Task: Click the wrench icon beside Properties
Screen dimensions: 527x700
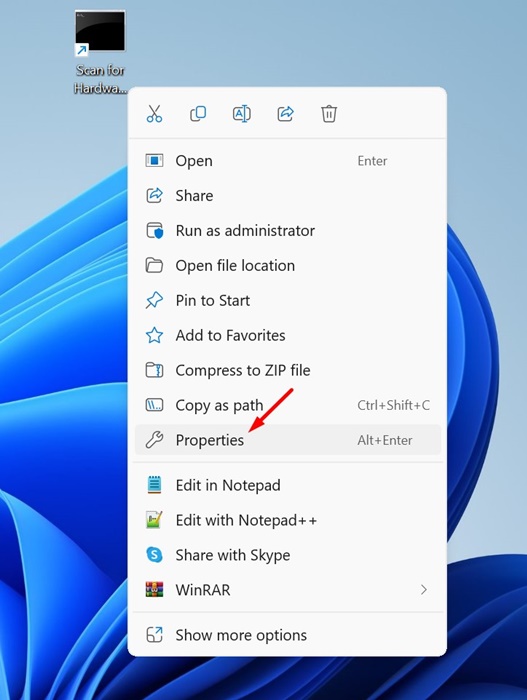Action: 154,440
